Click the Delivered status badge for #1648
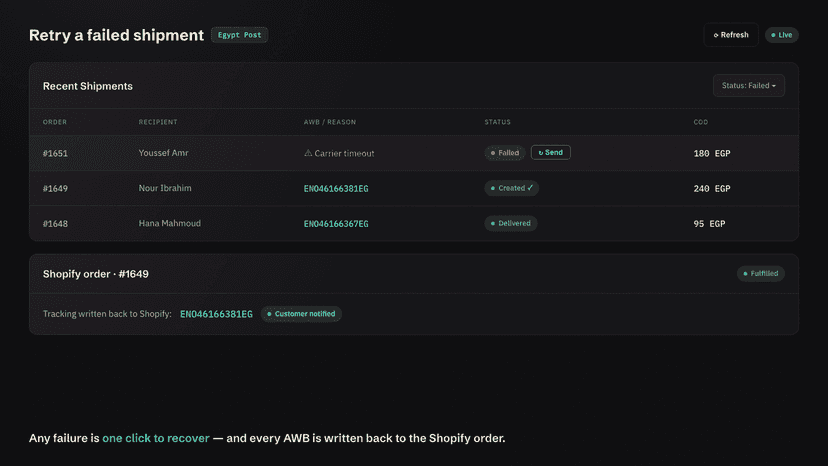The width and height of the screenshot is (828, 466). pos(511,223)
